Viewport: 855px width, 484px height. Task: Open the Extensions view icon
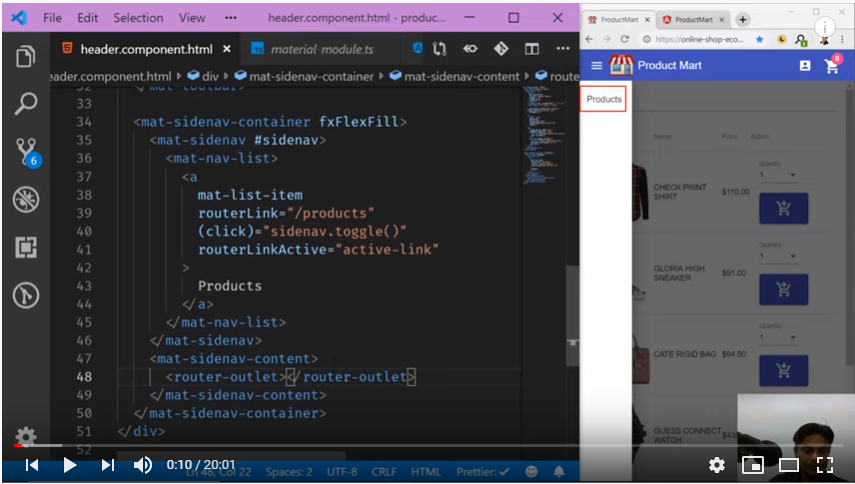click(x=26, y=248)
